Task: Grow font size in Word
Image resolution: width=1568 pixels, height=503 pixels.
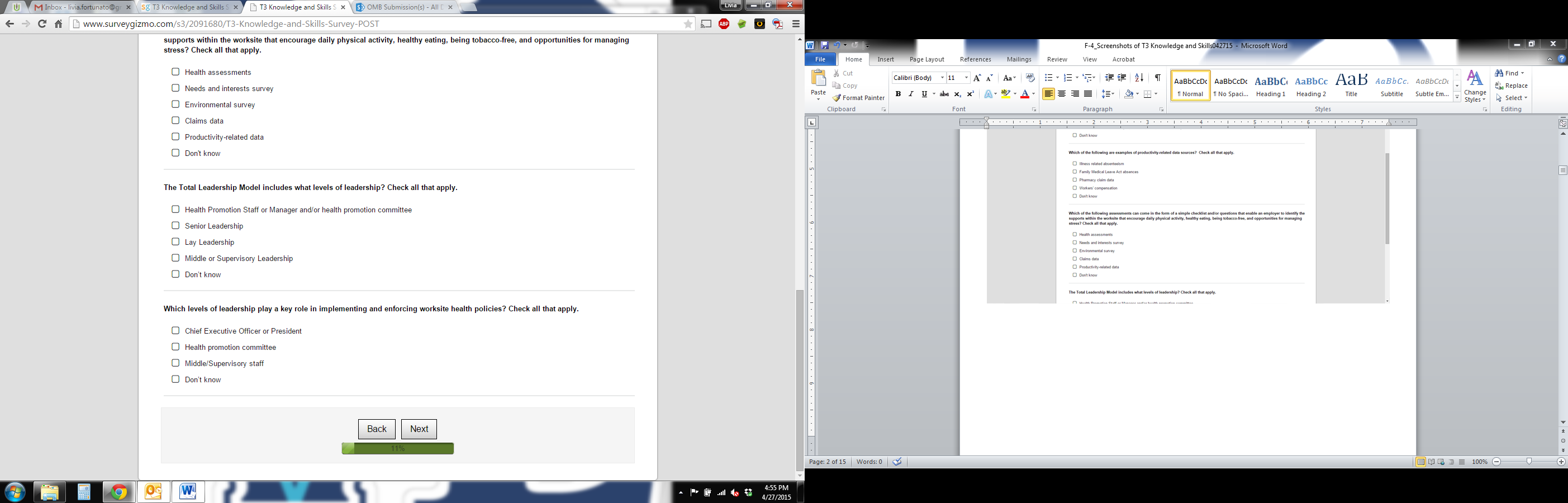Action: click(x=977, y=78)
